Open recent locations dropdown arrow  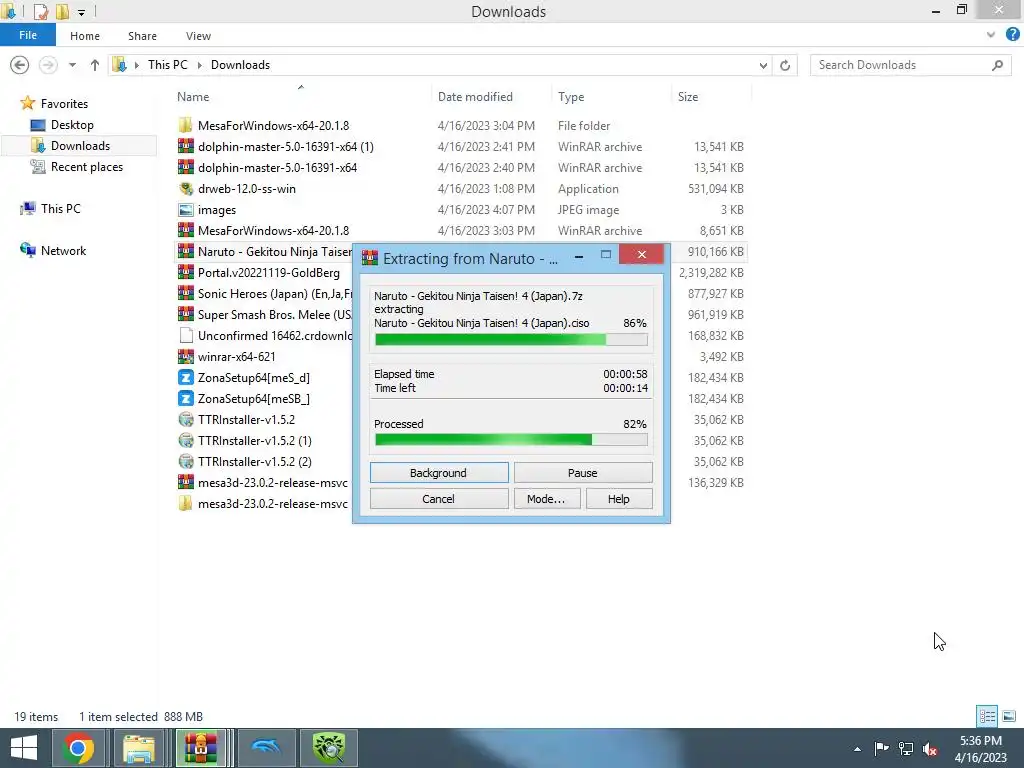pos(72,65)
